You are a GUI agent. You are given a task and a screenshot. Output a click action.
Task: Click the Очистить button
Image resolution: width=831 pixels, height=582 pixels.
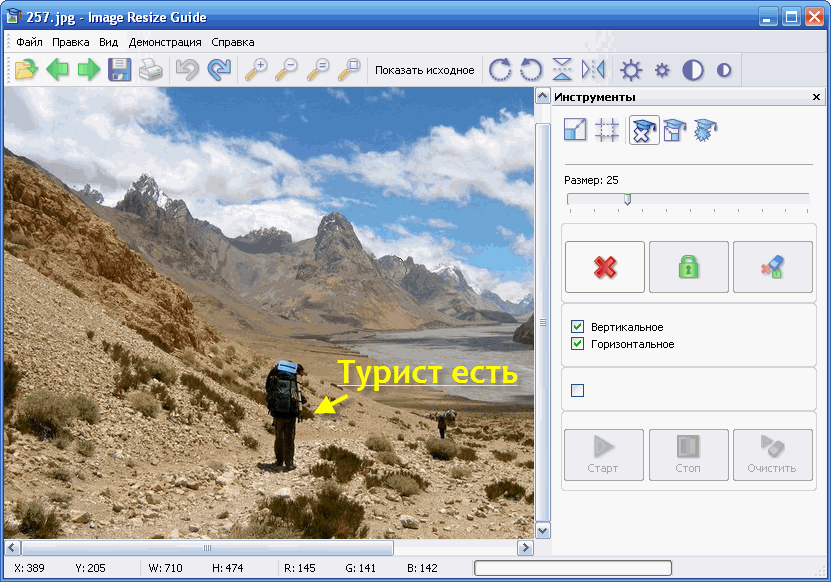(773, 455)
